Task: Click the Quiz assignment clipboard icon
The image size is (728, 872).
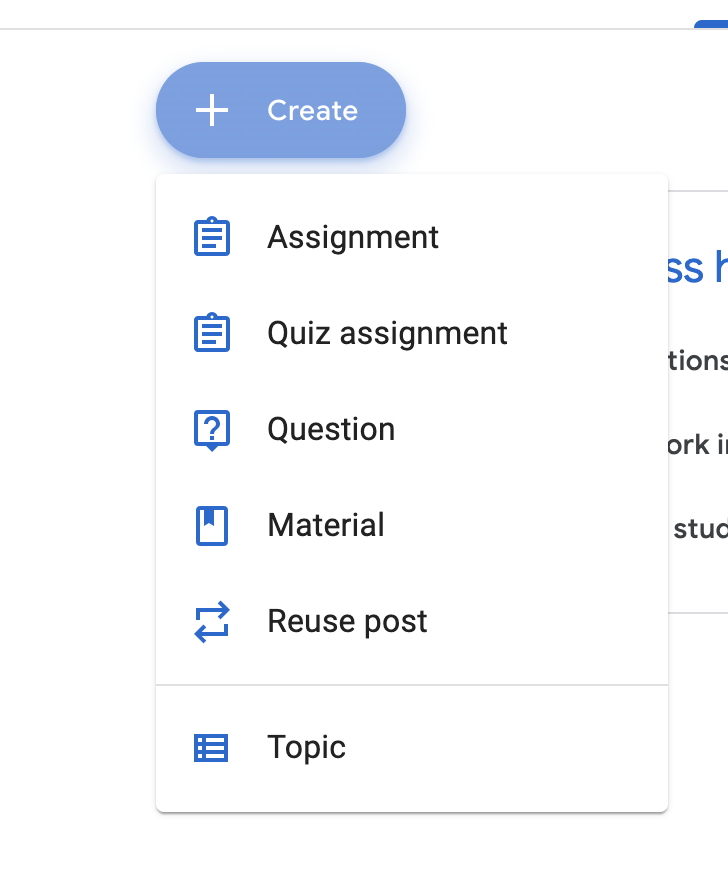Action: pos(211,333)
